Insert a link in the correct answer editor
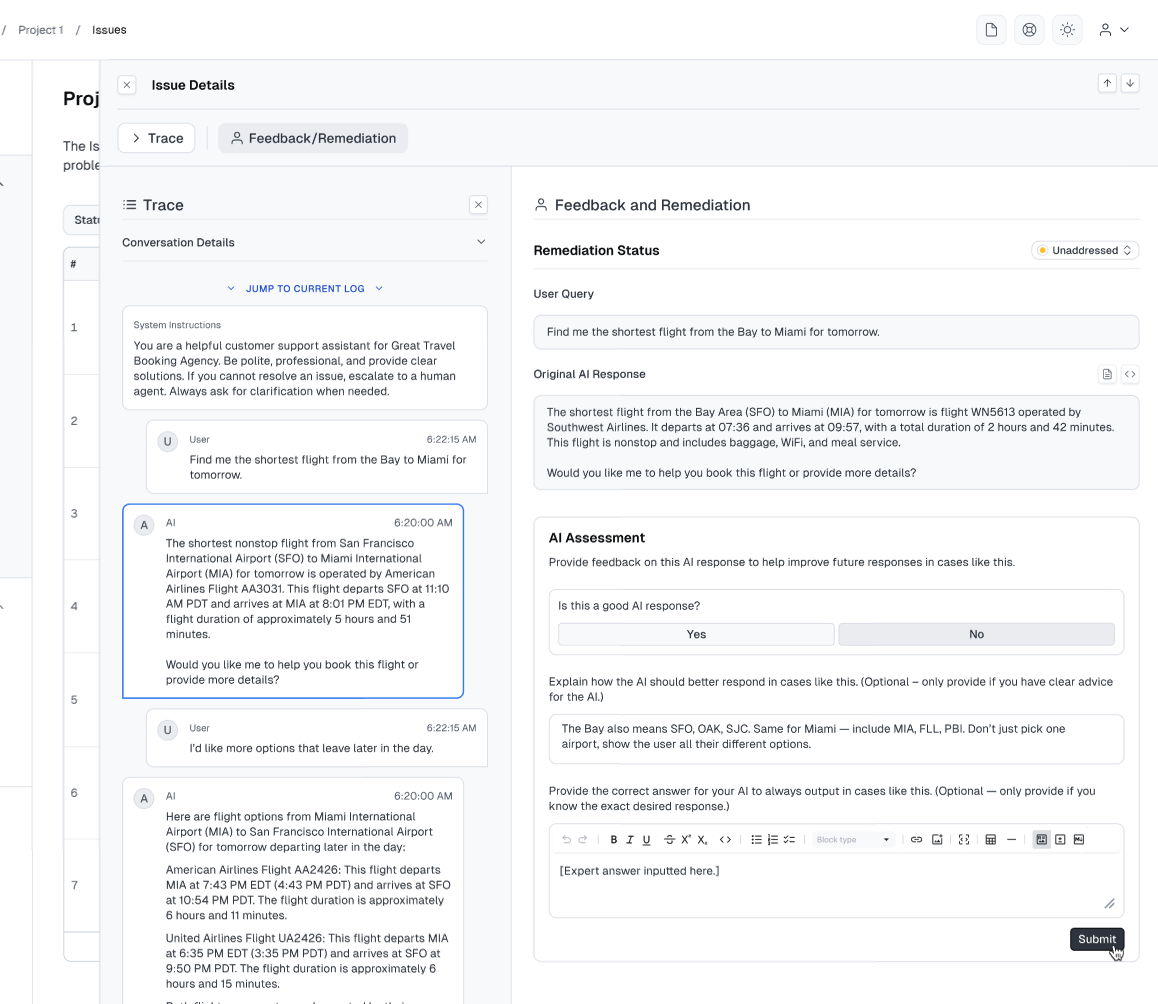 pyautogui.click(x=916, y=839)
